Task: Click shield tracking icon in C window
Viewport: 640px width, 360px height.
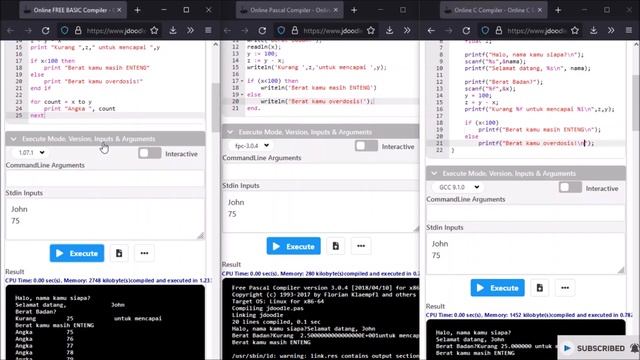Action: 485,30
